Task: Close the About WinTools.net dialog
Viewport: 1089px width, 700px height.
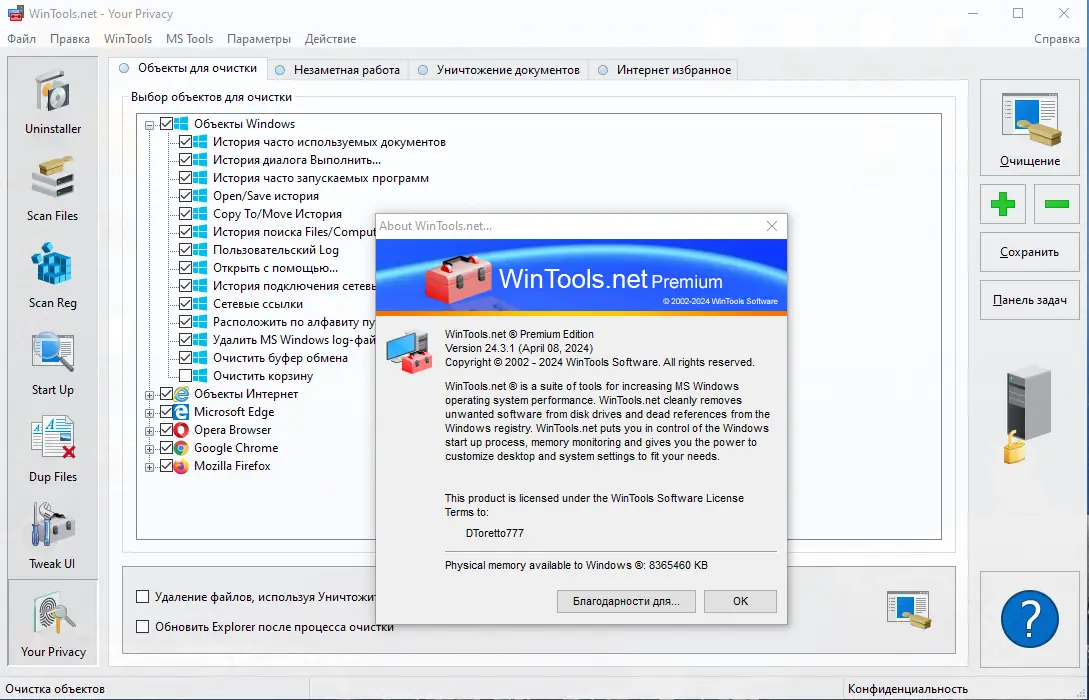Action: [772, 226]
